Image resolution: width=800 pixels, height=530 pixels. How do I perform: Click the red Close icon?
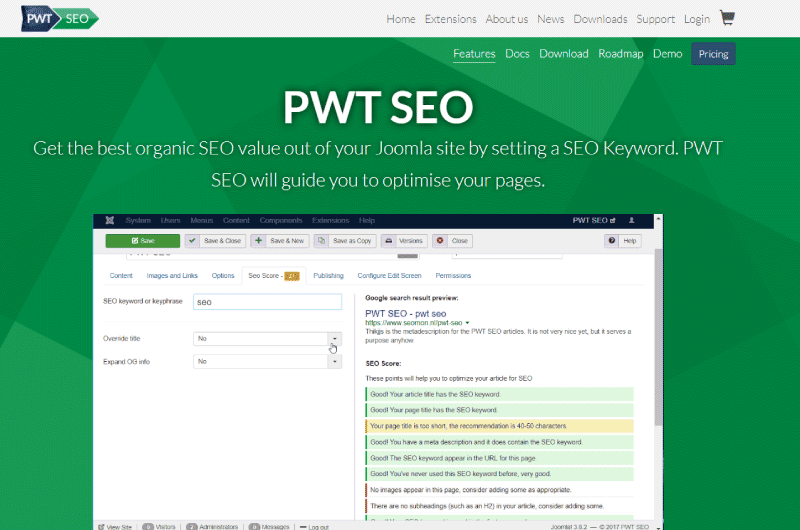[x=440, y=241]
